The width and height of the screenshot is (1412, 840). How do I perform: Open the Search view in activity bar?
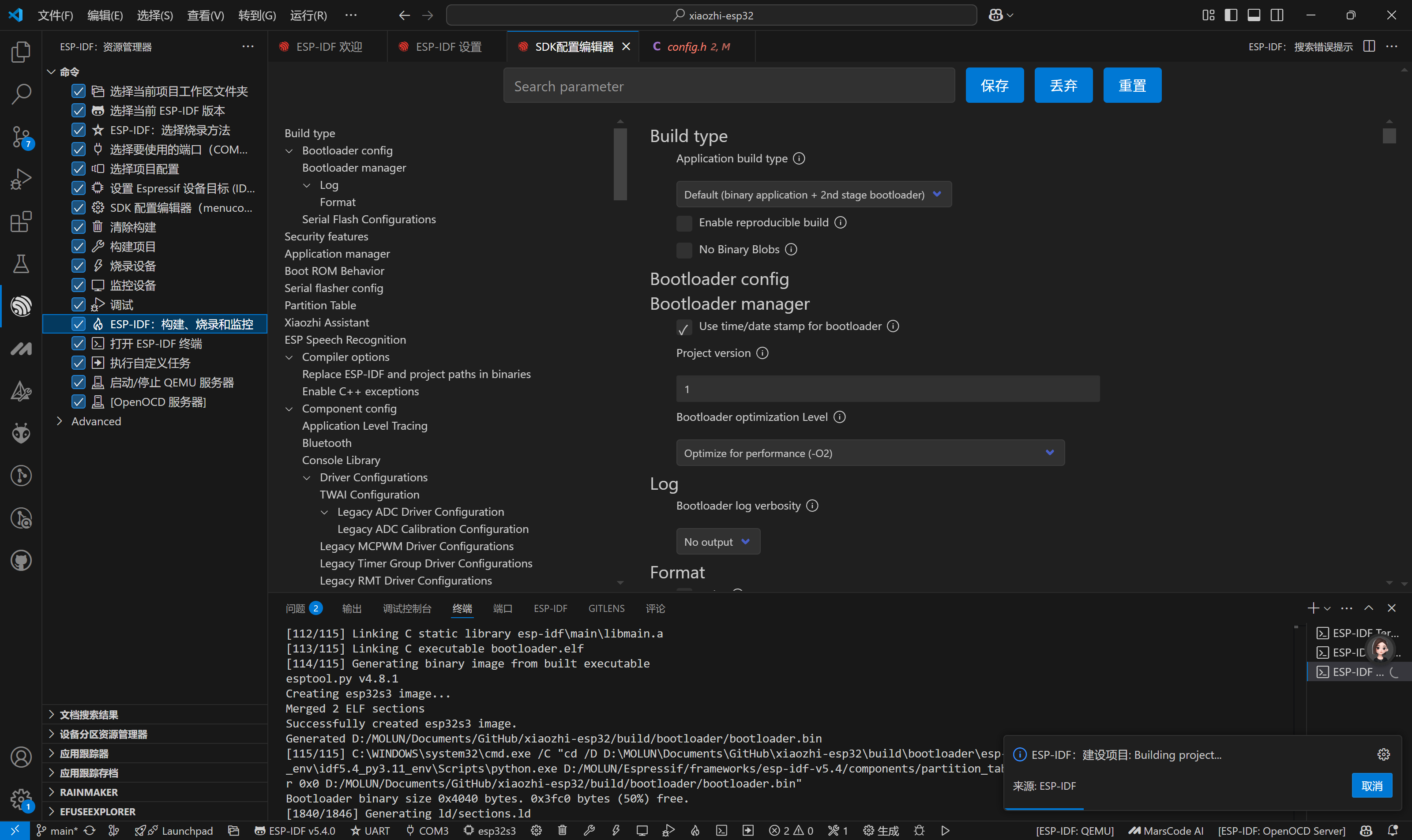[21, 94]
